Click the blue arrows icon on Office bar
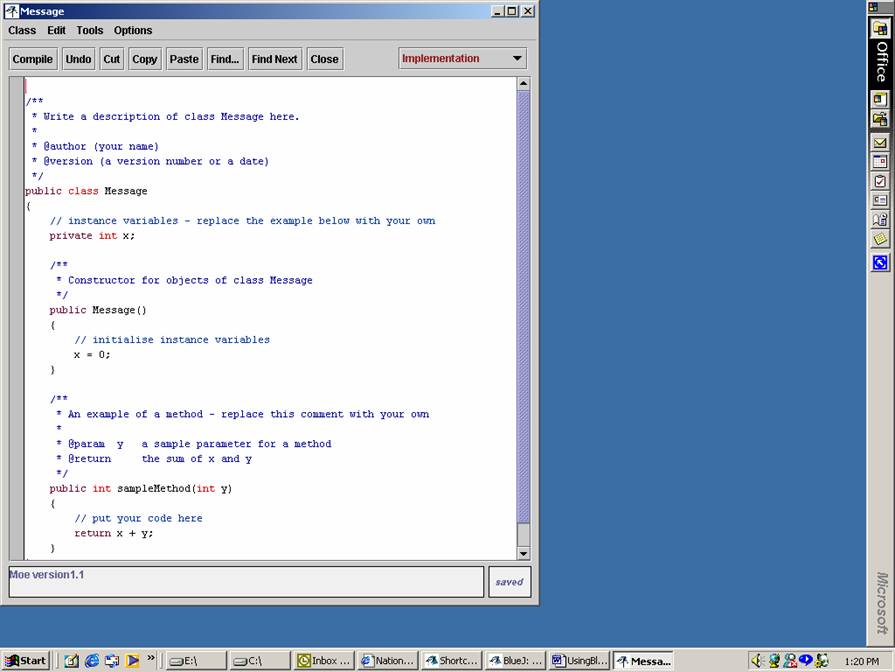This screenshot has width=895, height=672. click(x=880, y=263)
